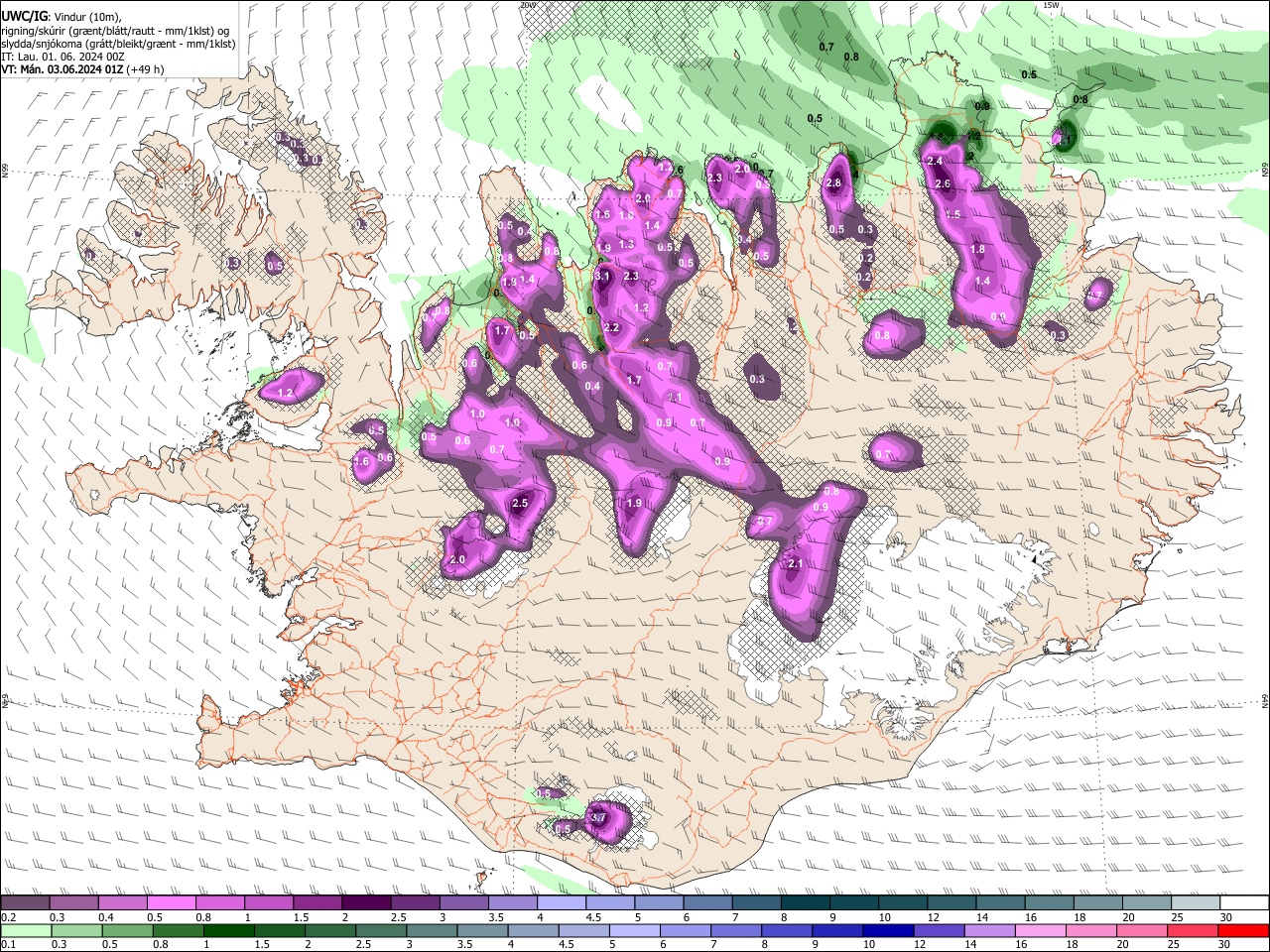The width and height of the screenshot is (1270, 952).
Task: Select the hot pink 20 rain legend swatch
Action: point(1142,931)
